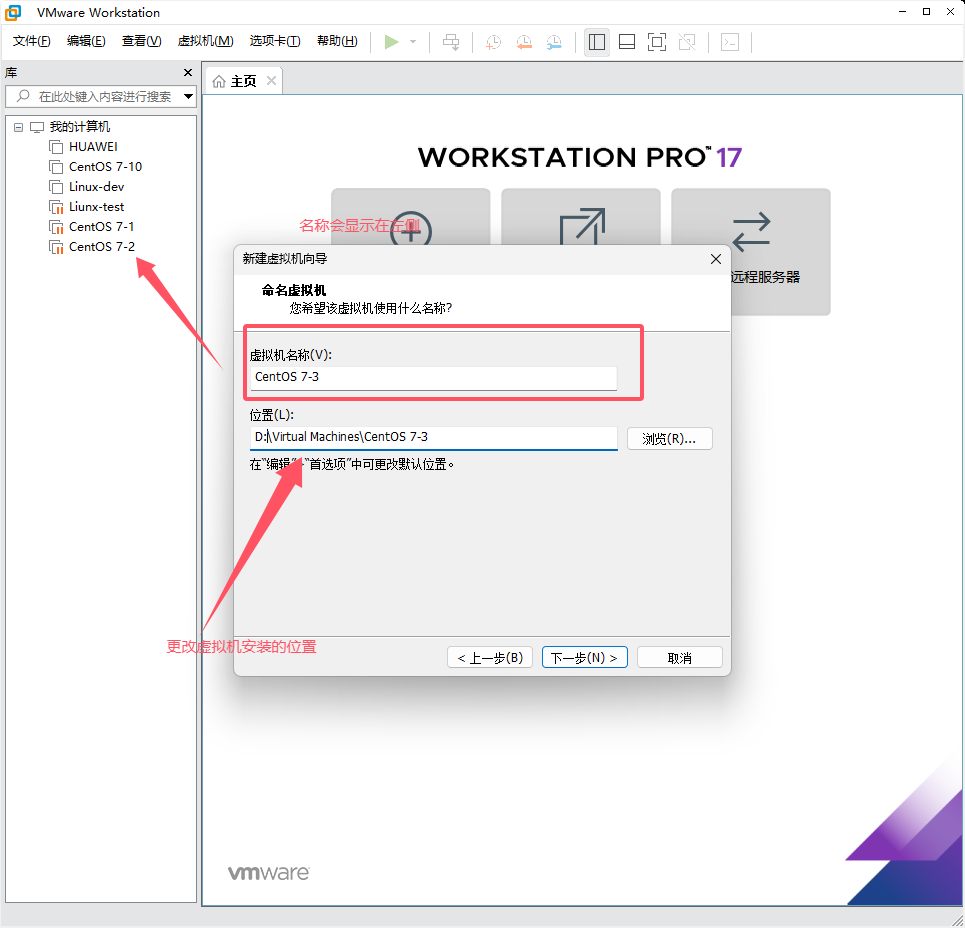Click the 下一步(N) next button
The width and height of the screenshot is (965, 928).
point(585,657)
